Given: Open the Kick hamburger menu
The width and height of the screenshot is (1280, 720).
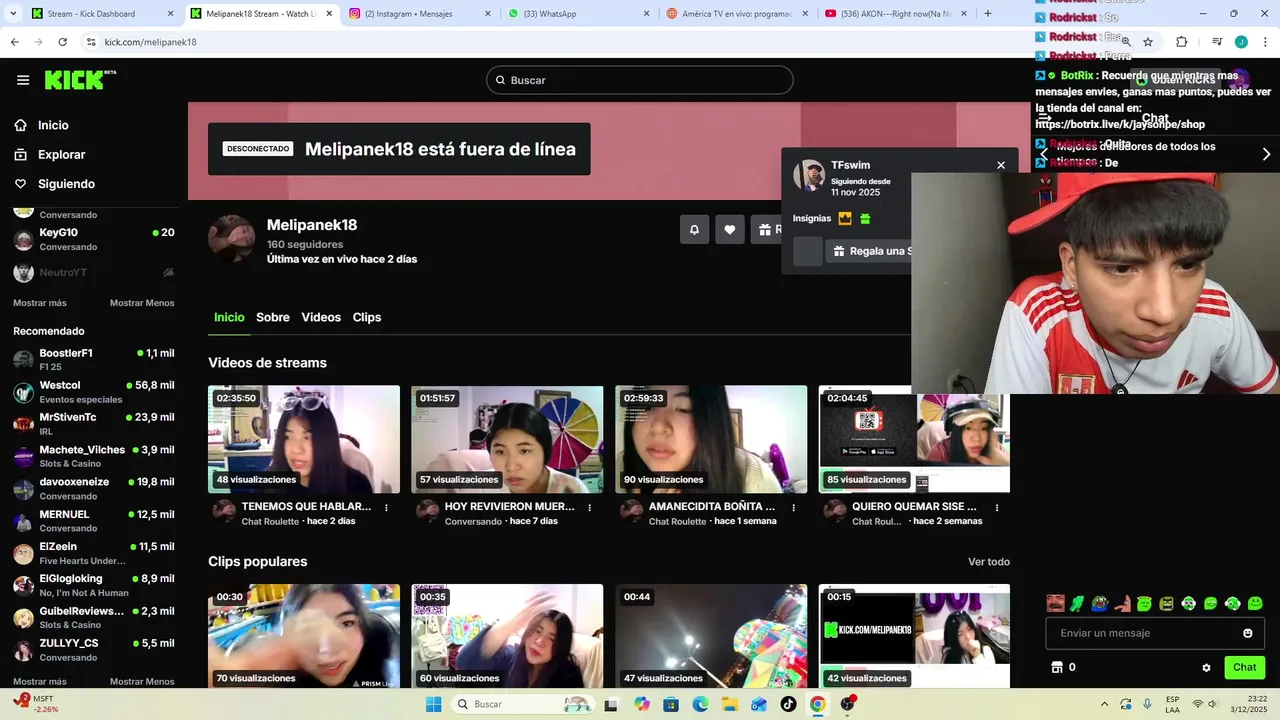Looking at the screenshot, I should (23, 80).
